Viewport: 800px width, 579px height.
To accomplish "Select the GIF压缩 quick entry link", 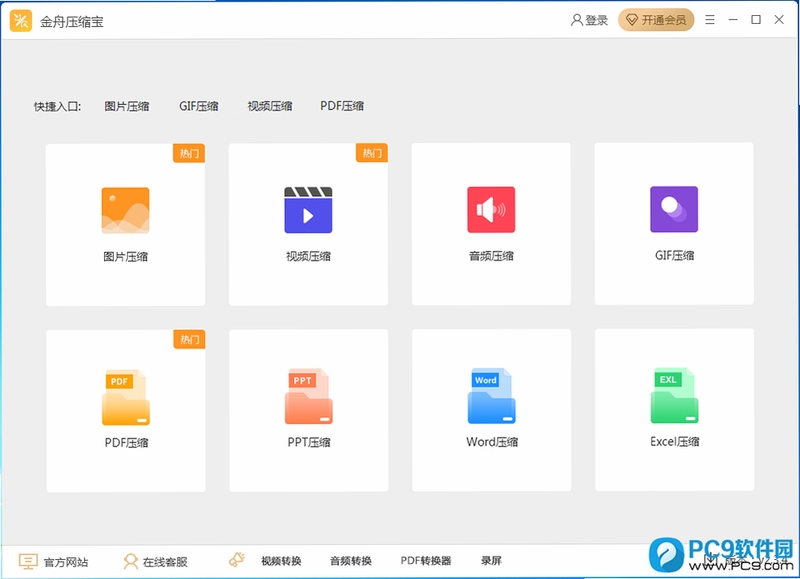I will pyautogui.click(x=198, y=106).
